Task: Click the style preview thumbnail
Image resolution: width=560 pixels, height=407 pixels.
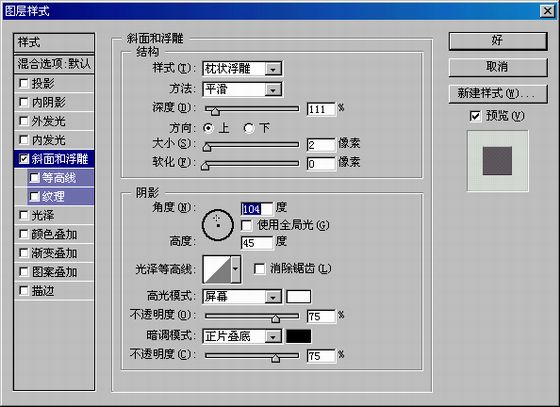Action: click(498, 161)
